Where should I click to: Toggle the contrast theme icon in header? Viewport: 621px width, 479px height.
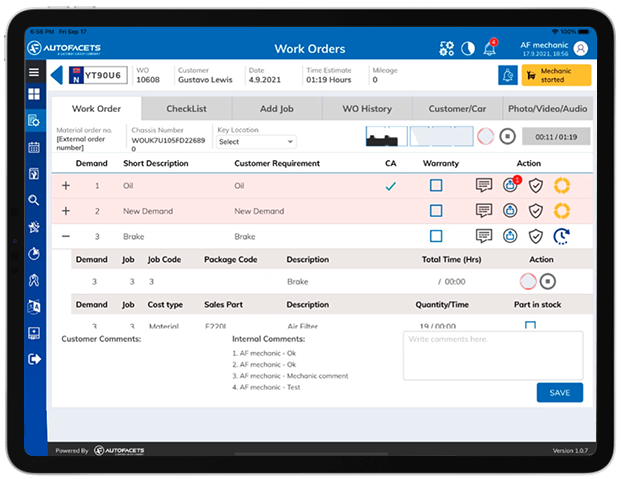[468, 49]
